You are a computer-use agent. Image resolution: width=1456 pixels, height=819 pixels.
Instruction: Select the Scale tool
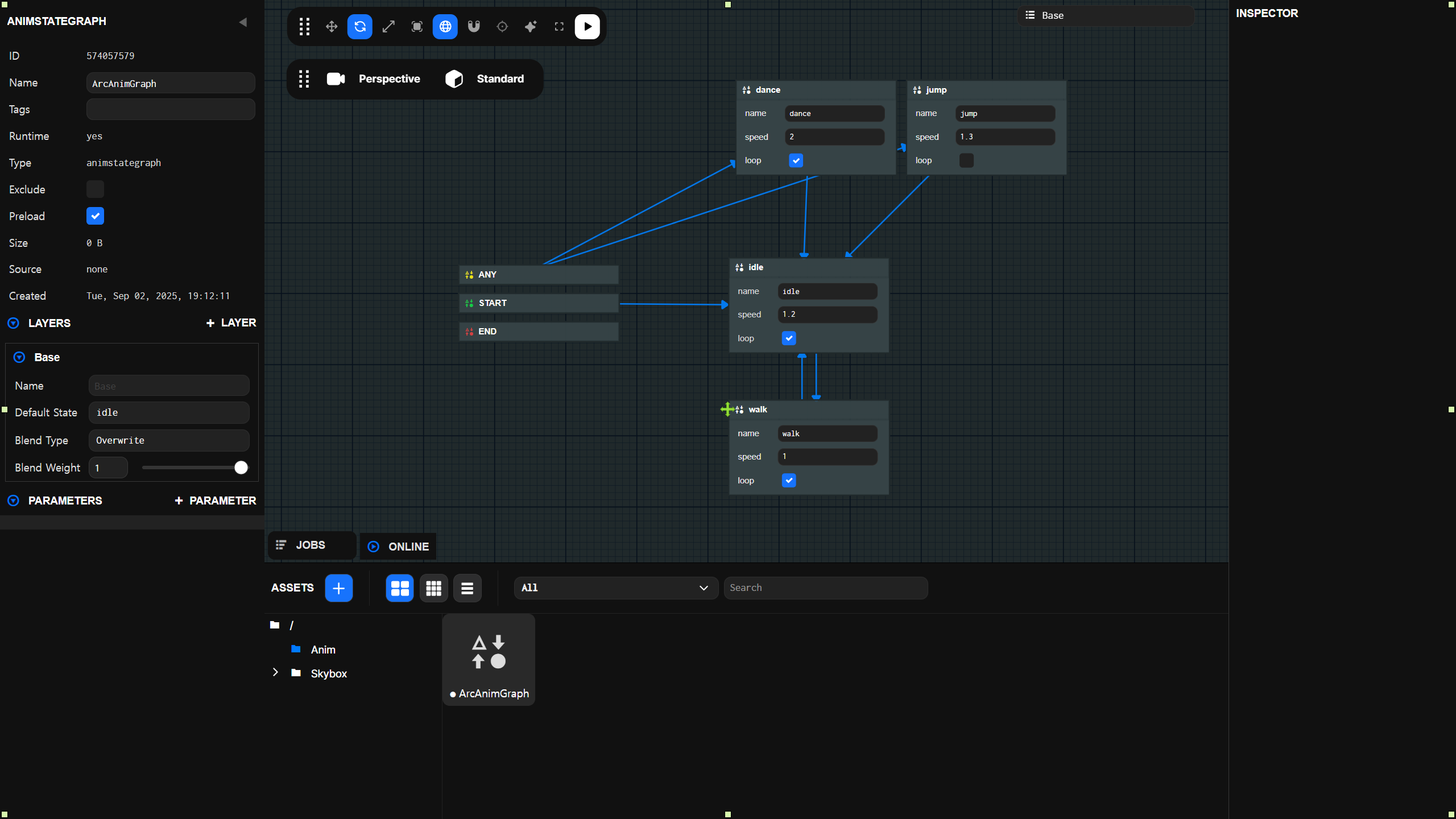[388, 26]
